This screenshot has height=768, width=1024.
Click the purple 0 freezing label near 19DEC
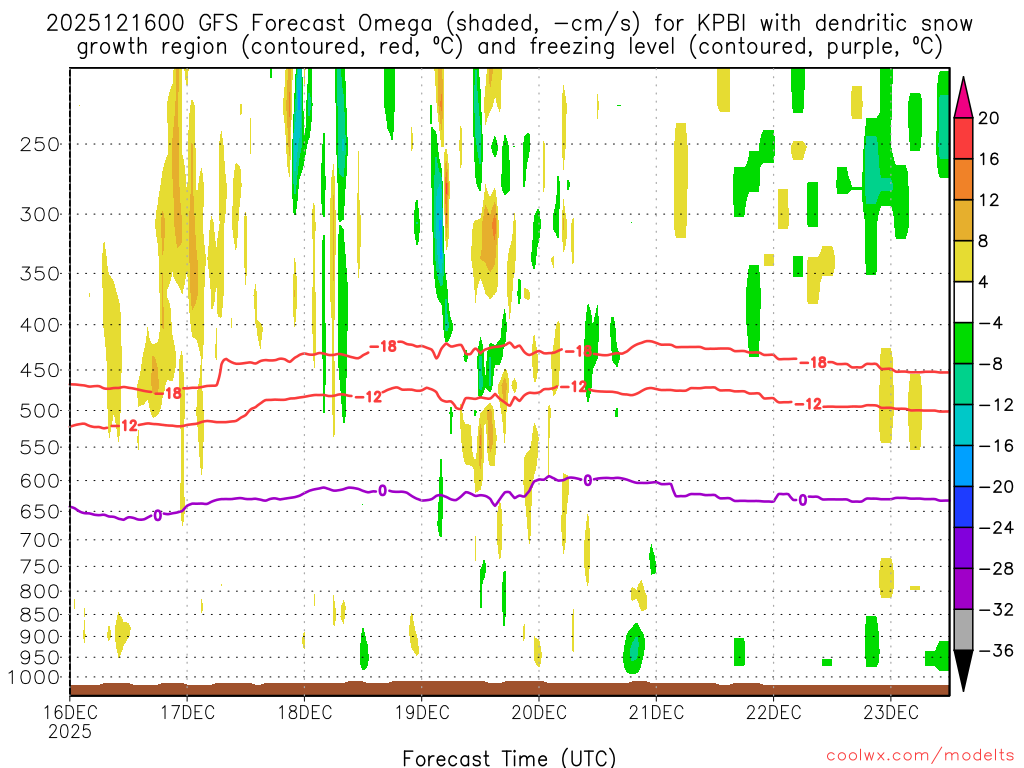tap(383, 491)
